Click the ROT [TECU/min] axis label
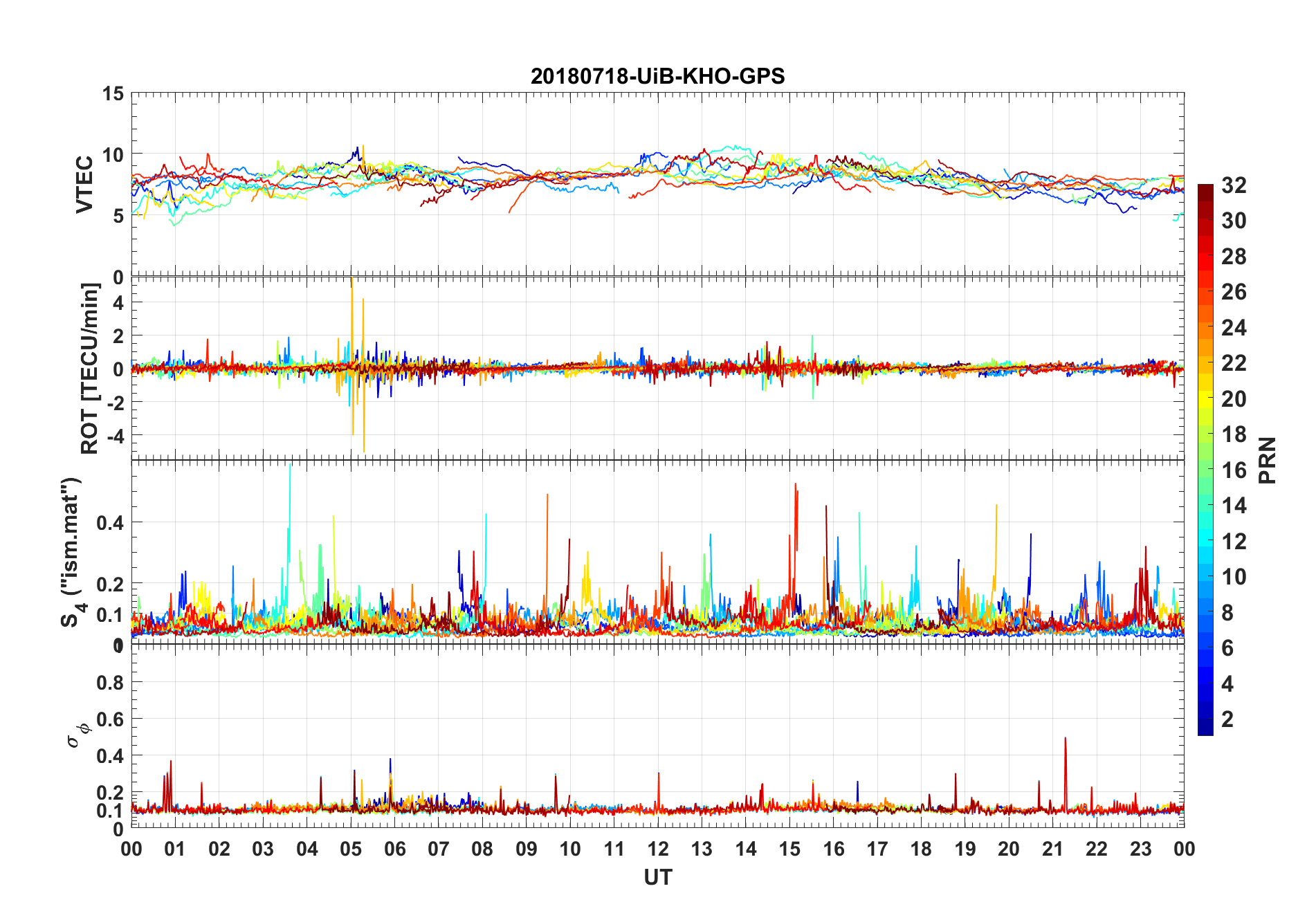The height and width of the screenshot is (920, 1316). [90, 369]
